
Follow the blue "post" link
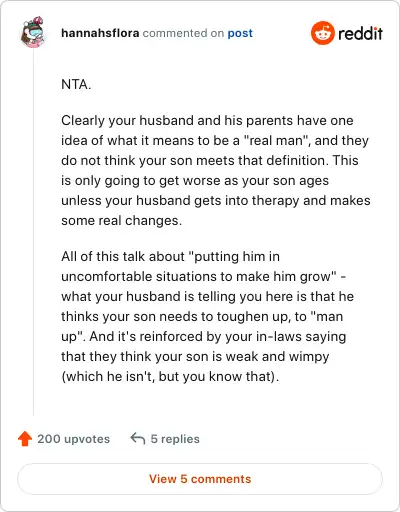point(240,34)
